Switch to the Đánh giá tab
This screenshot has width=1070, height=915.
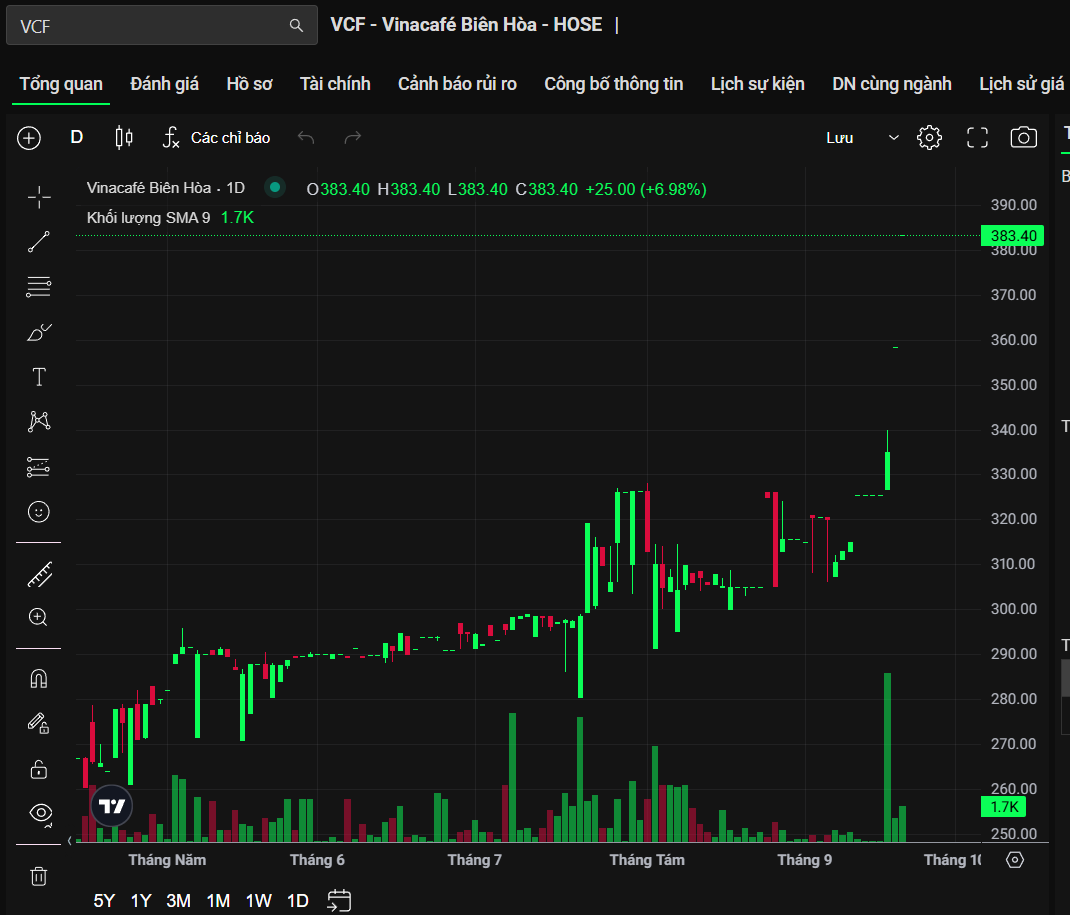click(164, 84)
